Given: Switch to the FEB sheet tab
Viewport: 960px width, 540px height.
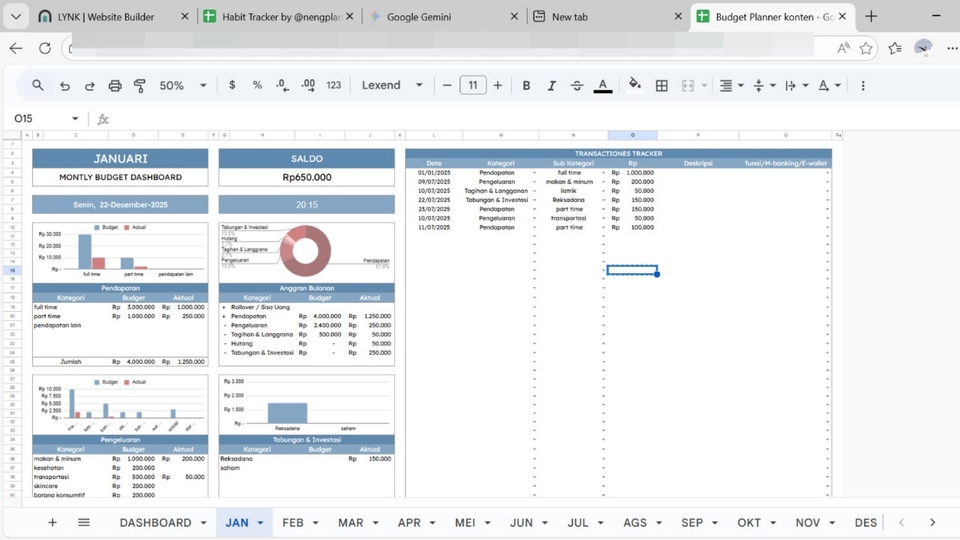Looking at the screenshot, I should click(293, 523).
